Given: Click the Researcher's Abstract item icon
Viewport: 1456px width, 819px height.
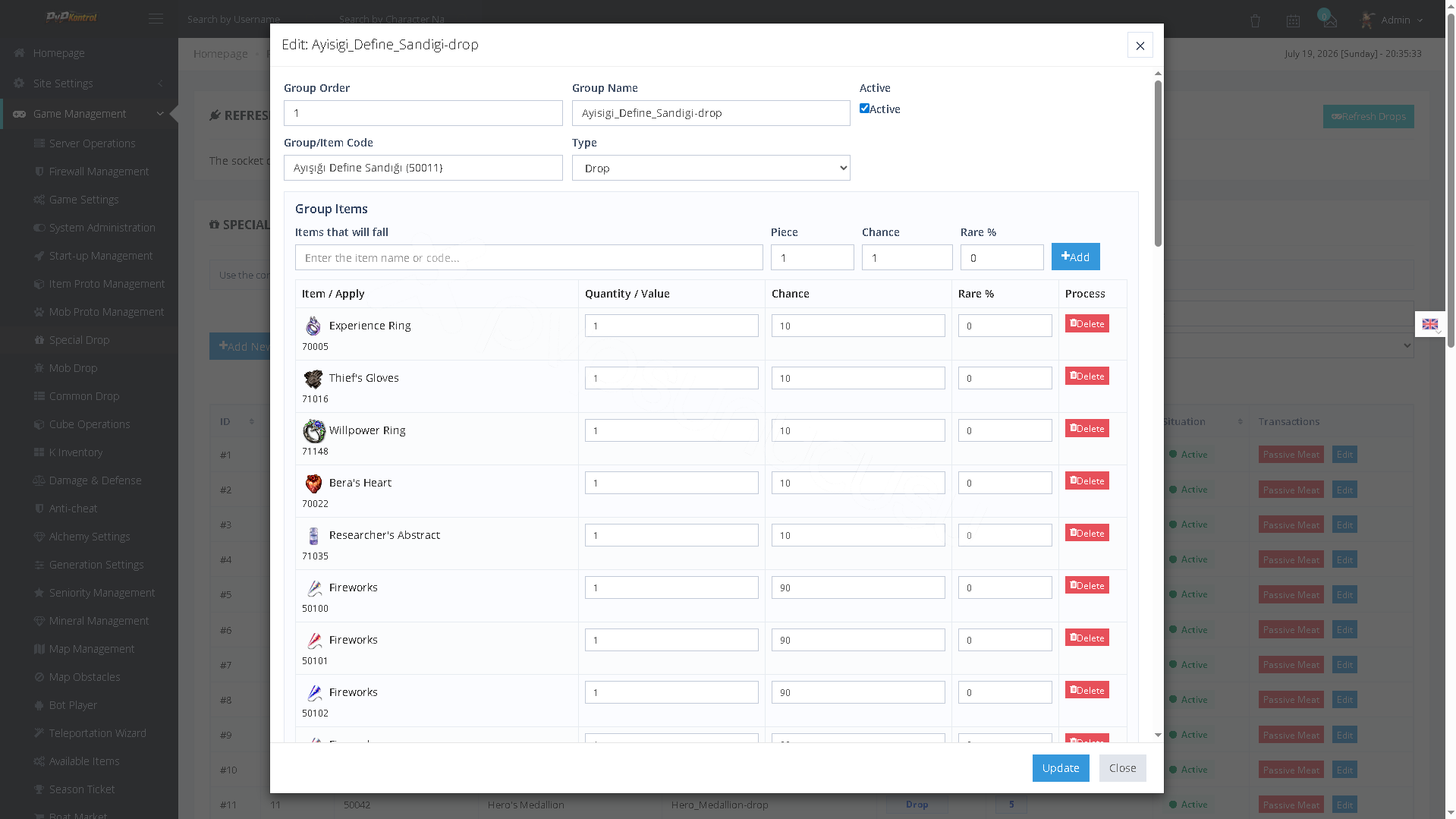Looking at the screenshot, I should pos(313,535).
